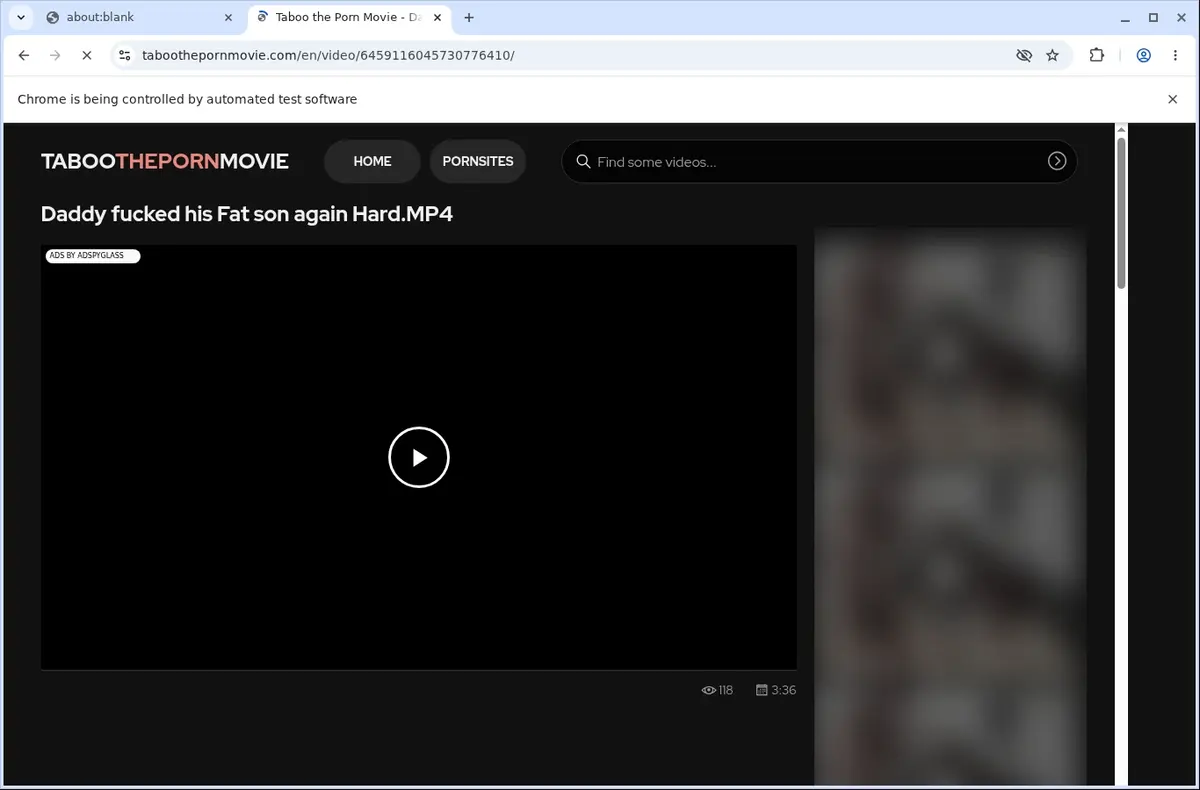Click the forward navigation arrow

point(55,56)
